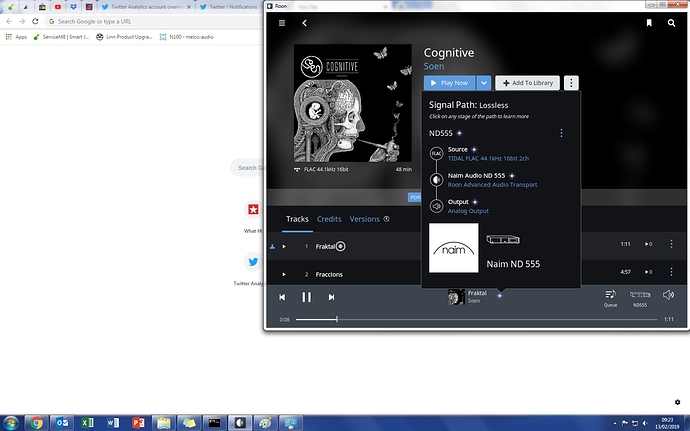Open the volume speaker control
Viewport: 690px width, 431px height.
point(668,295)
